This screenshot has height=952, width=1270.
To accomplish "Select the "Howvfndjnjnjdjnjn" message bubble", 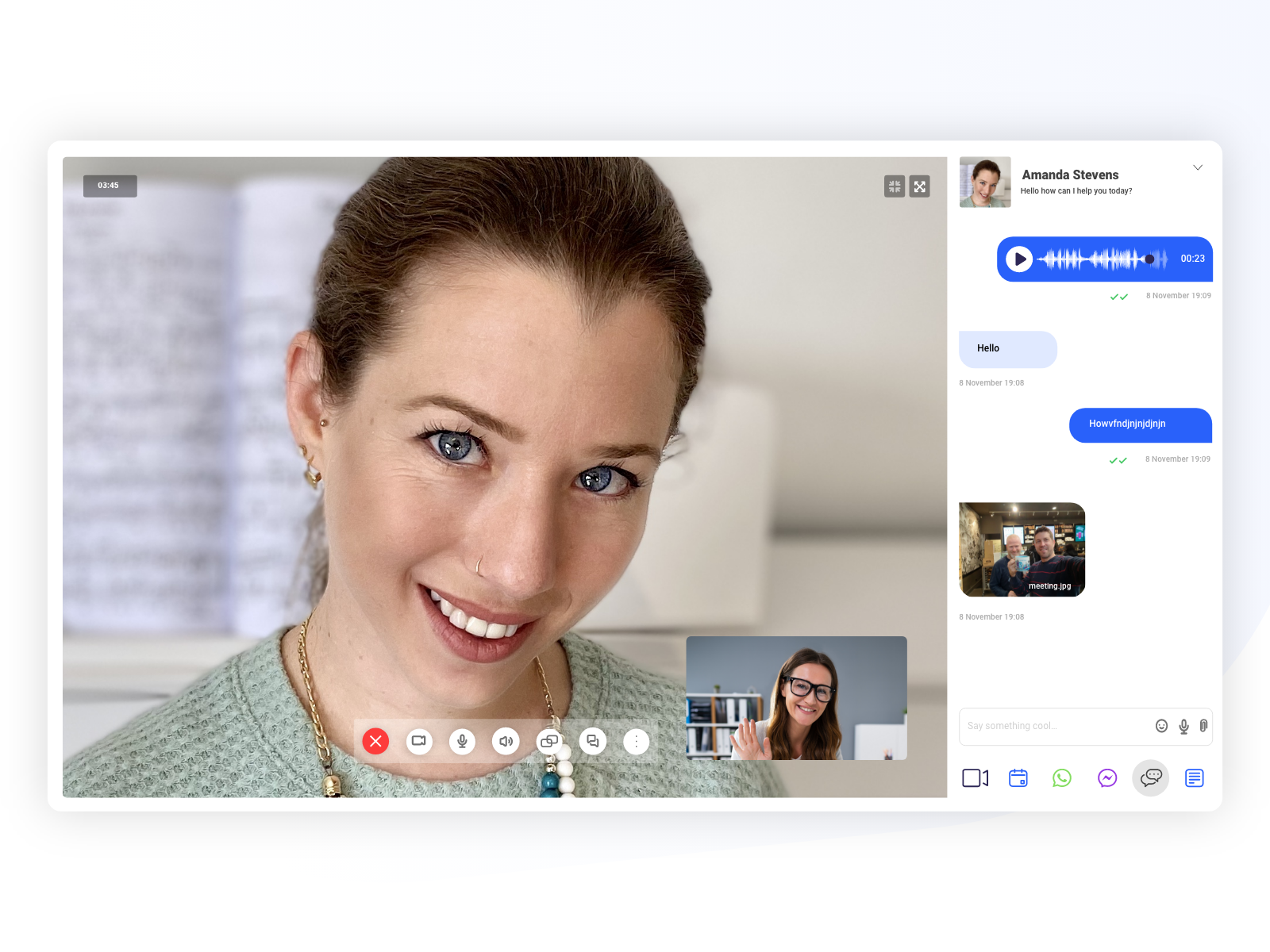I will 1141,425.
